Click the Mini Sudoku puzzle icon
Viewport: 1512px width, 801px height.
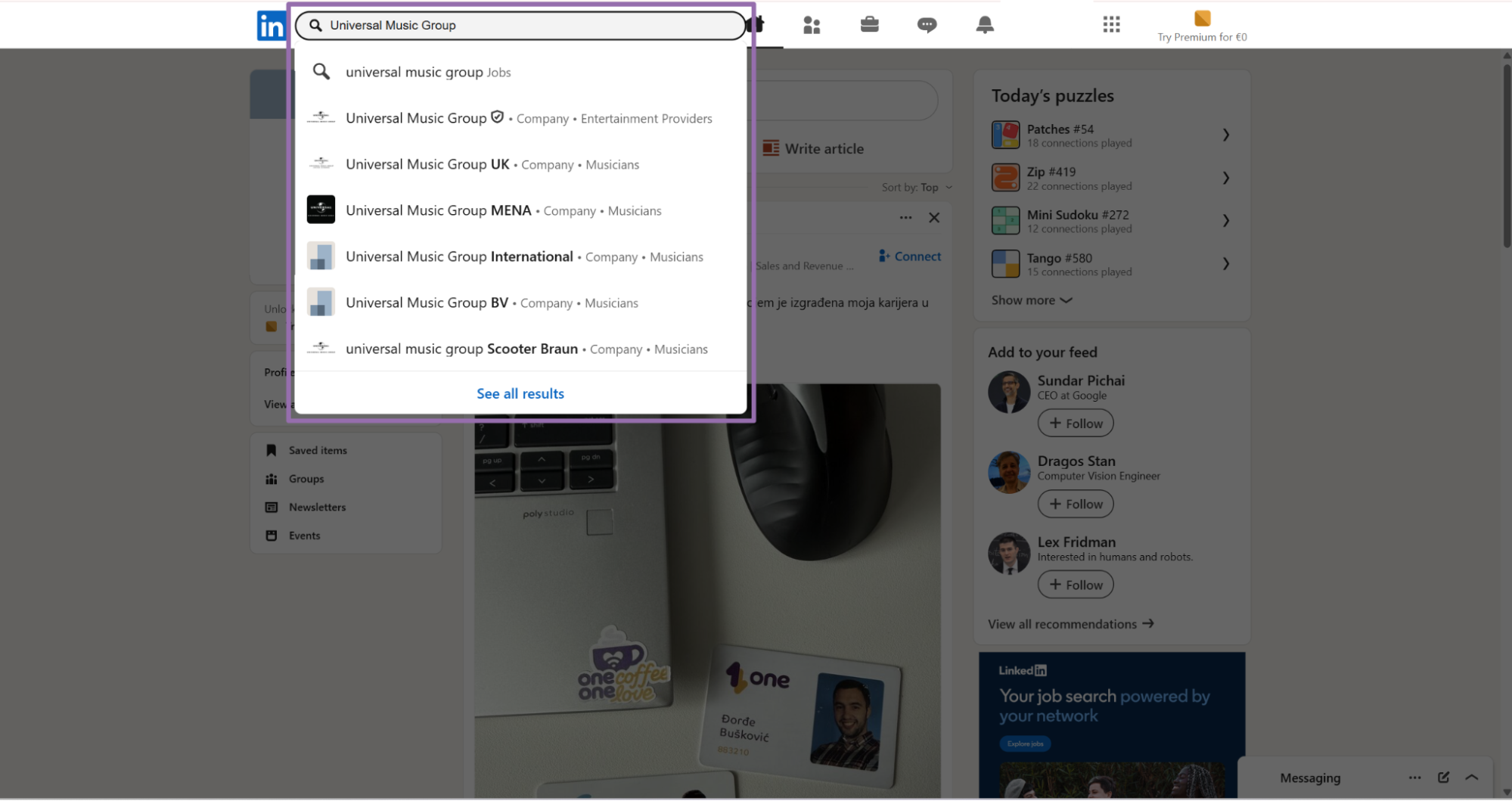(x=1006, y=221)
